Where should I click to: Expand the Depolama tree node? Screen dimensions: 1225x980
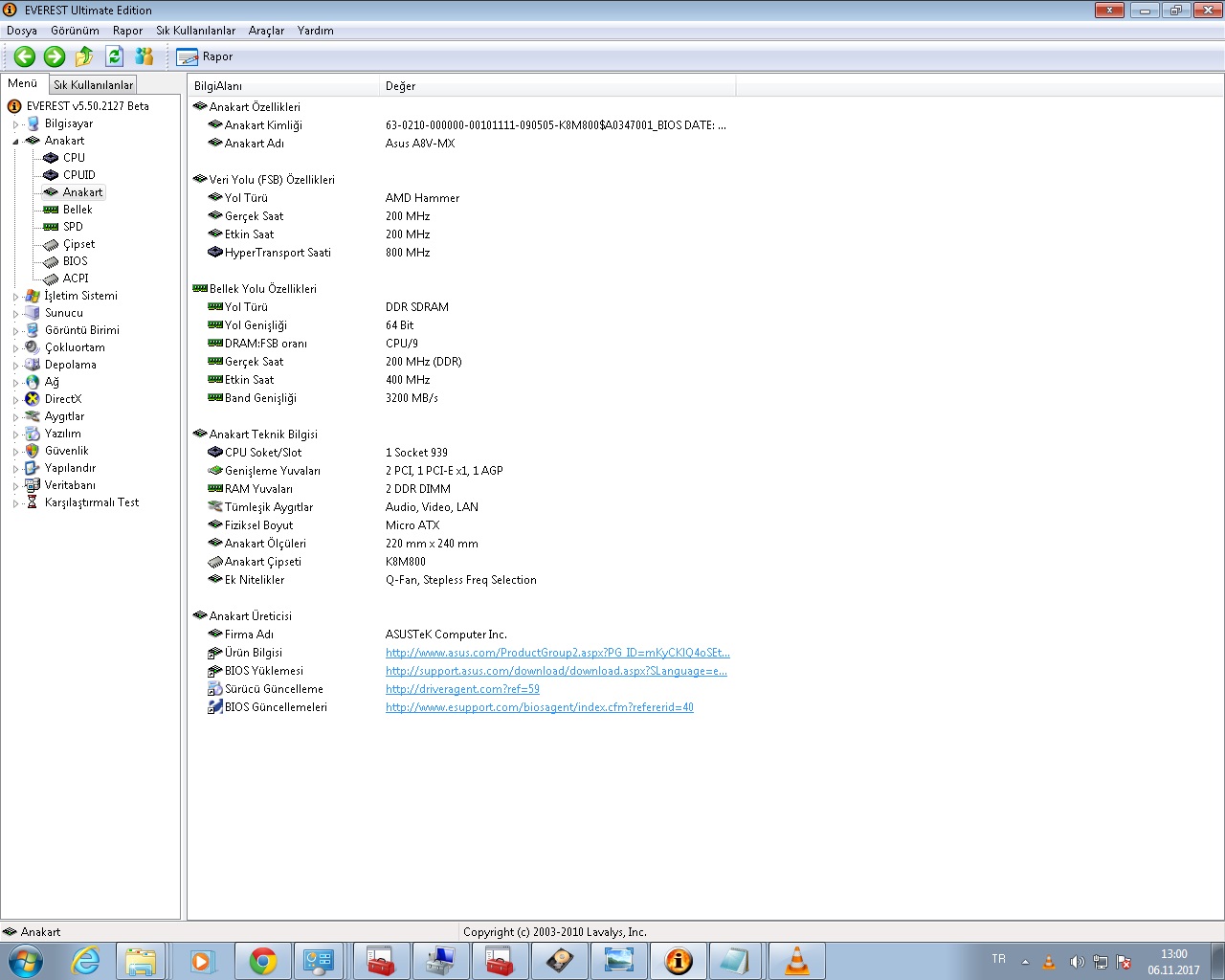click(x=15, y=366)
